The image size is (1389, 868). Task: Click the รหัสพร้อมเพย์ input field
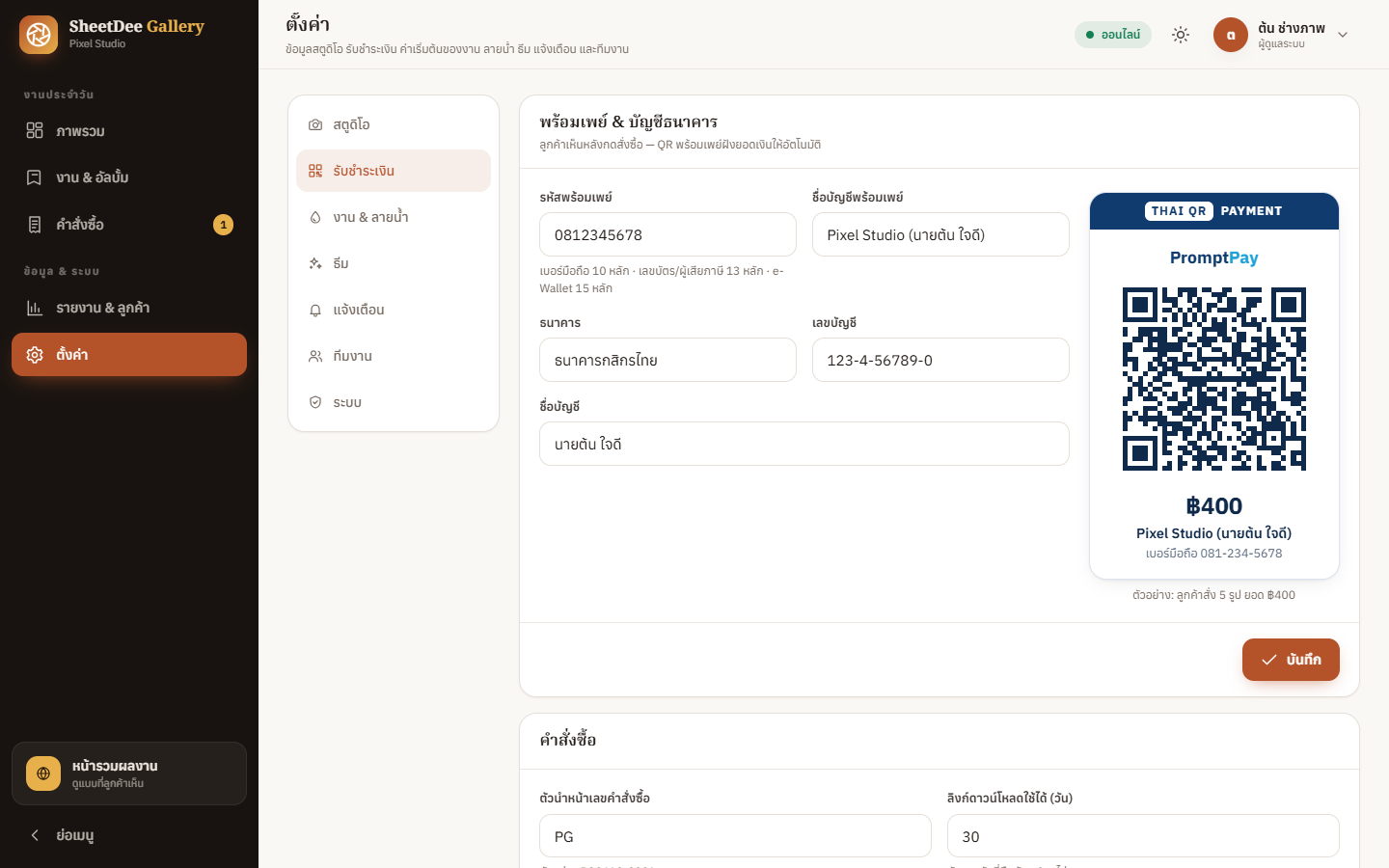coord(667,234)
